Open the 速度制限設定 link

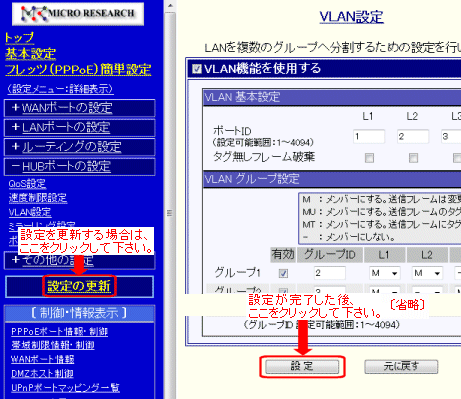(38, 198)
